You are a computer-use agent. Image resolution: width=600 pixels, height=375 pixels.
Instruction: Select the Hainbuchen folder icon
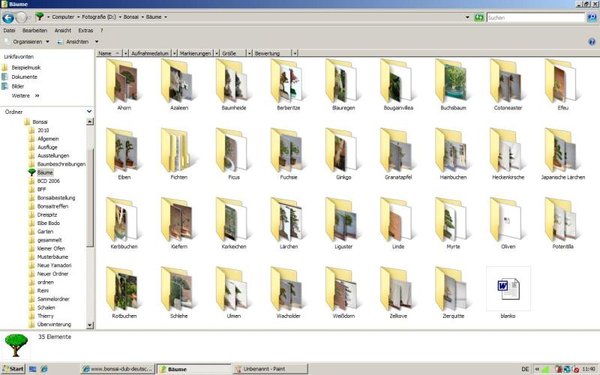[x=452, y=151]
